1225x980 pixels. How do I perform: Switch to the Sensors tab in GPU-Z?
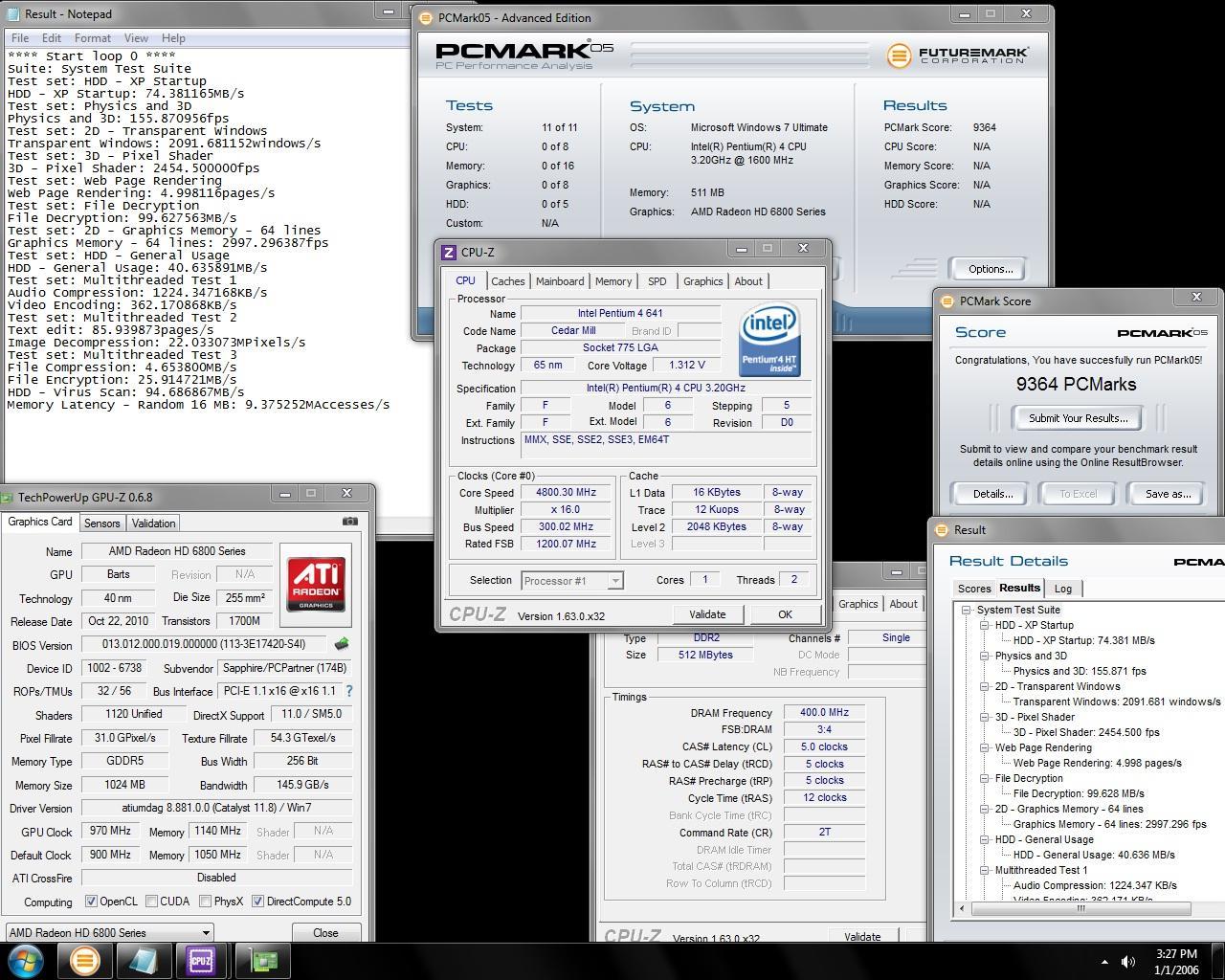point(102,523)
